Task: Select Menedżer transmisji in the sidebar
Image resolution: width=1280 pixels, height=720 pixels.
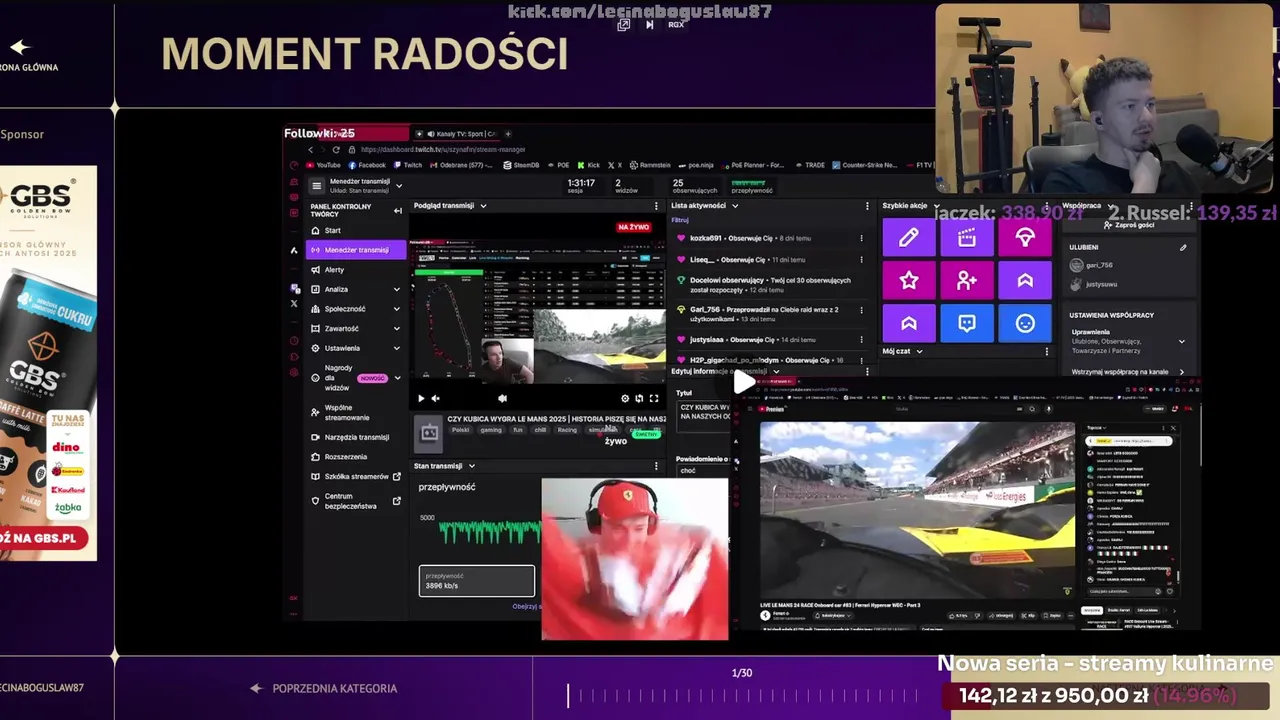Action: point(355,250)
